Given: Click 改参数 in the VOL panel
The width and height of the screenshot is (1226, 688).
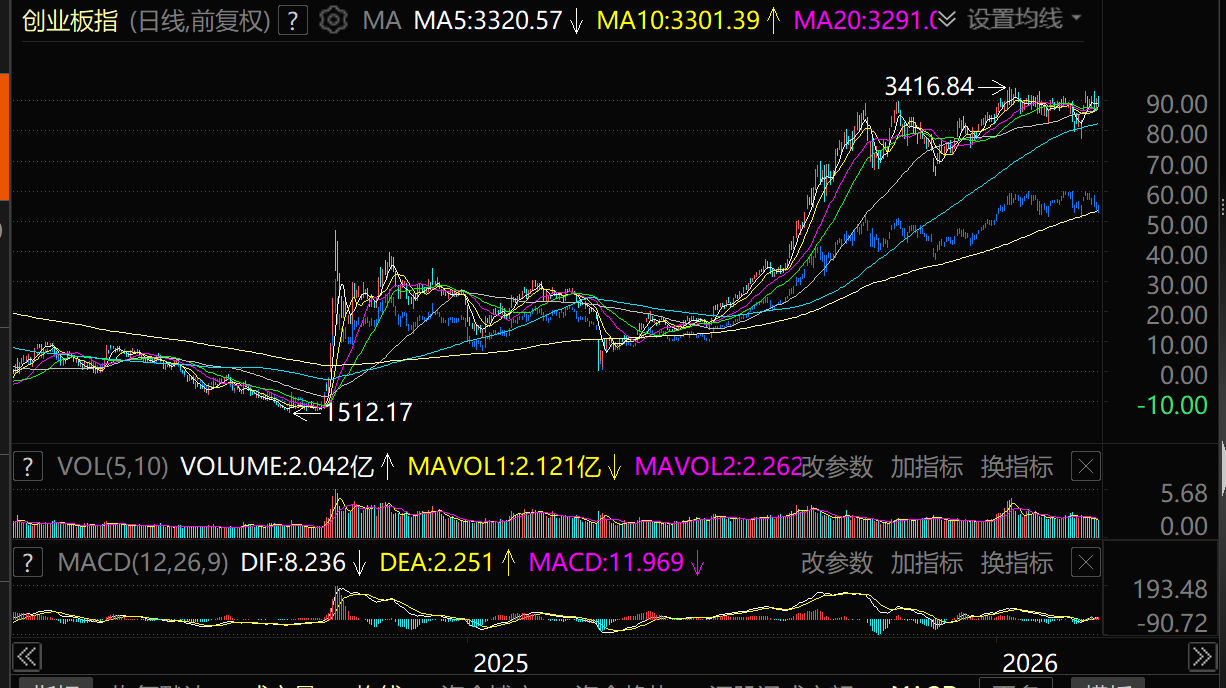Looking at the screenshot, I should click(837, 466).
